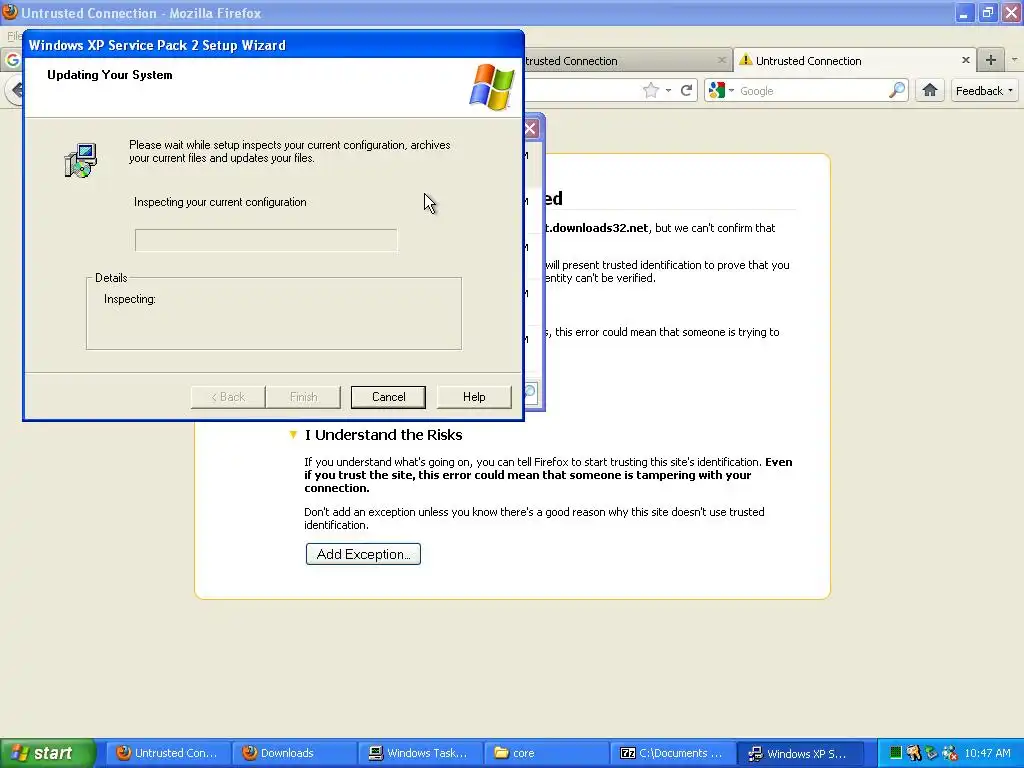The image size is (1024, 768).
Task: Switch to the C:\Documents 7-Zip taskbar window
Action: point(672,753)
